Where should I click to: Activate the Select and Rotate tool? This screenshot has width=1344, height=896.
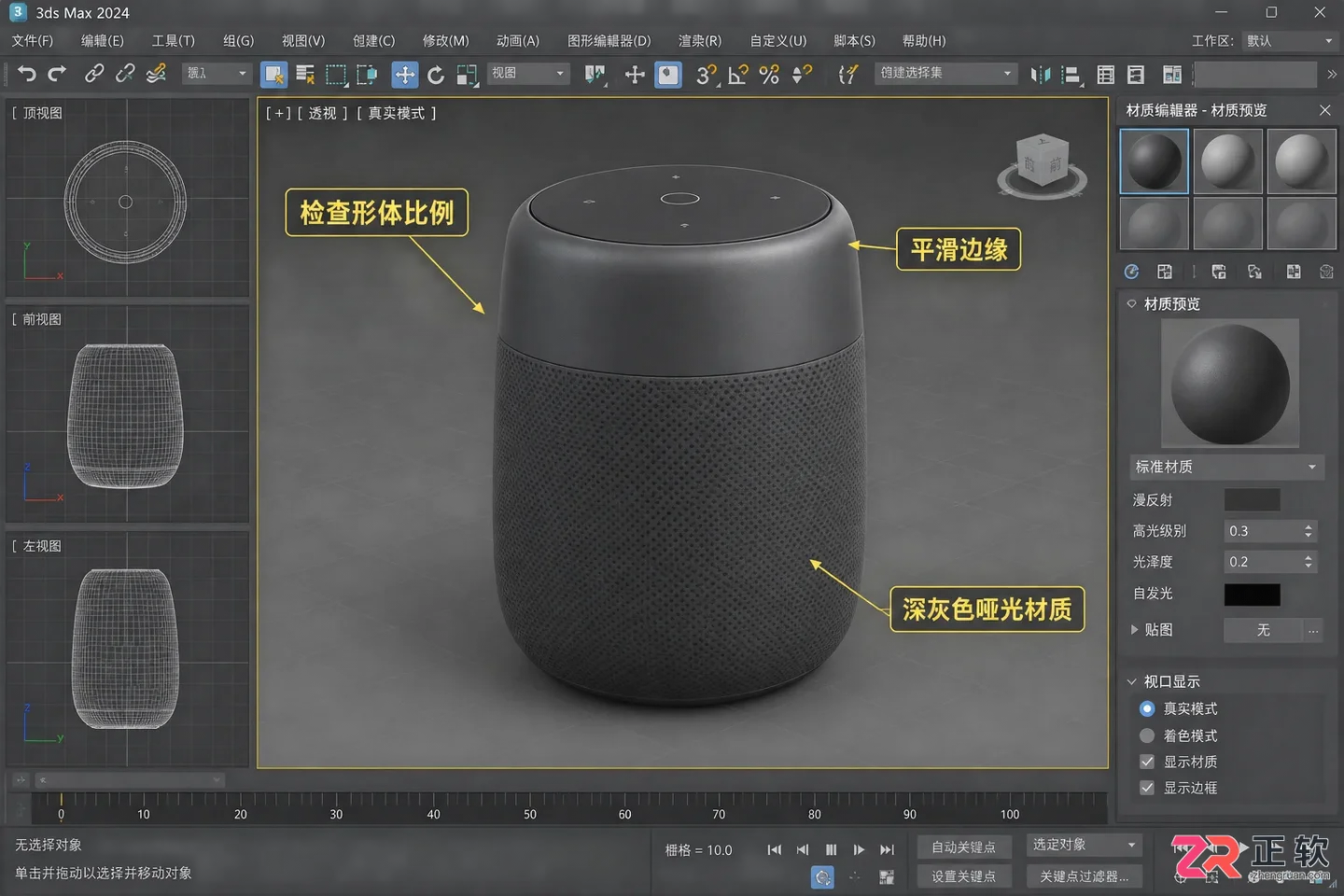(436, 75)
